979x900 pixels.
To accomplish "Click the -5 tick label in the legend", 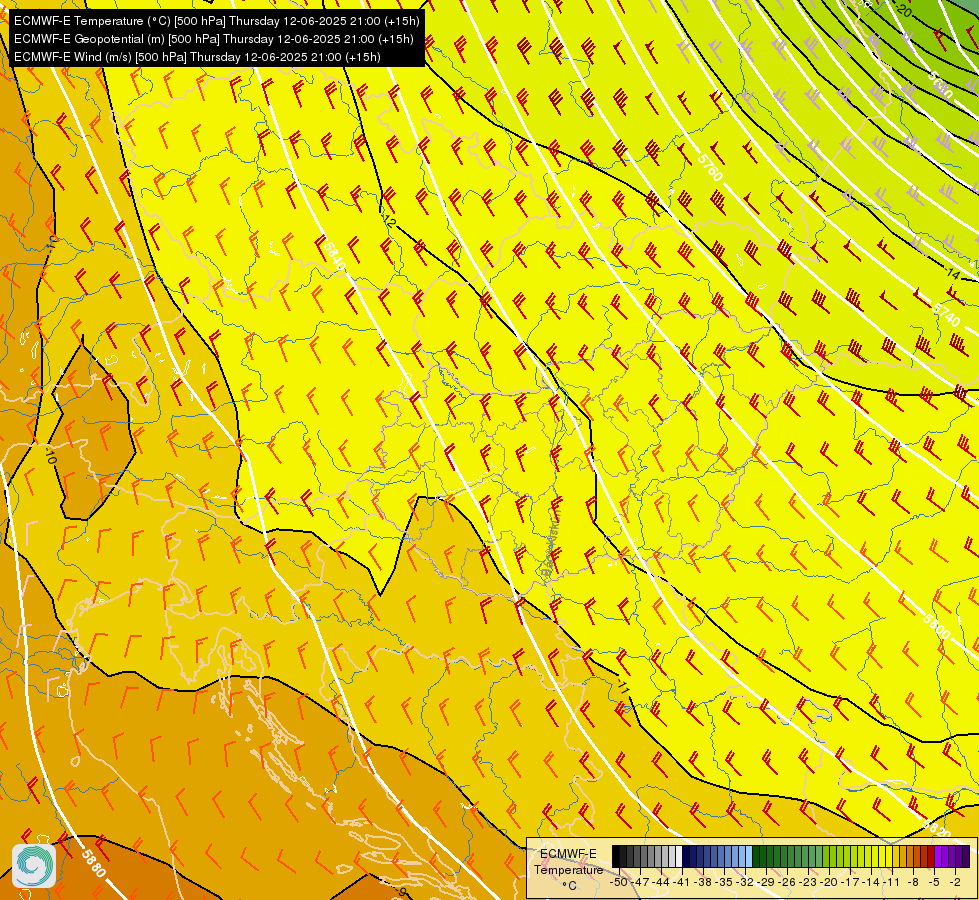I will (934, 882).
